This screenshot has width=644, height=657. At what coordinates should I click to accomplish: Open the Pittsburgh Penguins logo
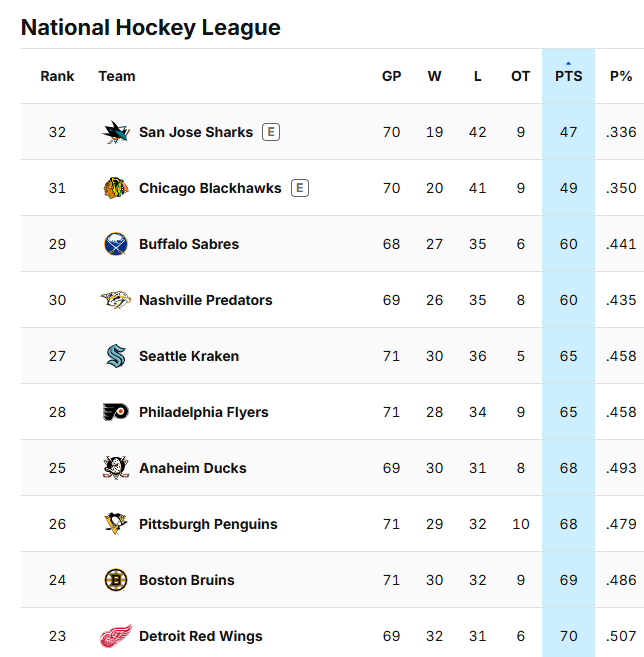coord(116,524)
